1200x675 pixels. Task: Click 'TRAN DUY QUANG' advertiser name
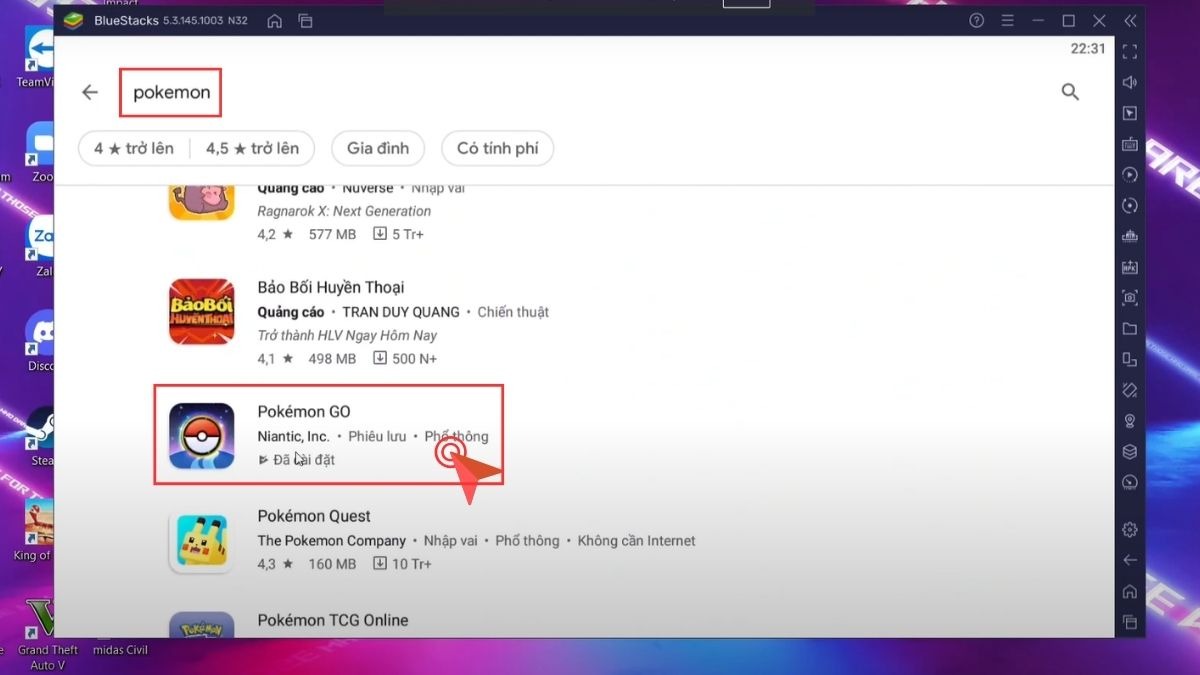(401, 312)
